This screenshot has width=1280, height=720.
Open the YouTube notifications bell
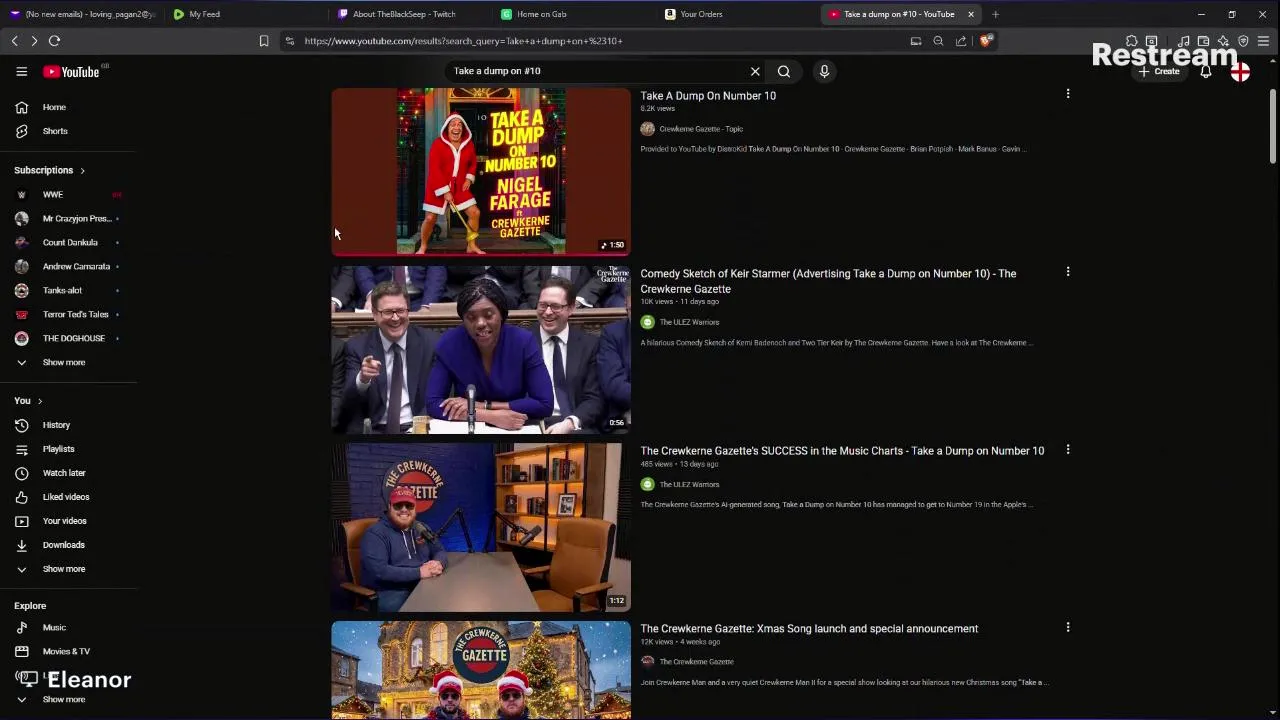coord(1206,72)
